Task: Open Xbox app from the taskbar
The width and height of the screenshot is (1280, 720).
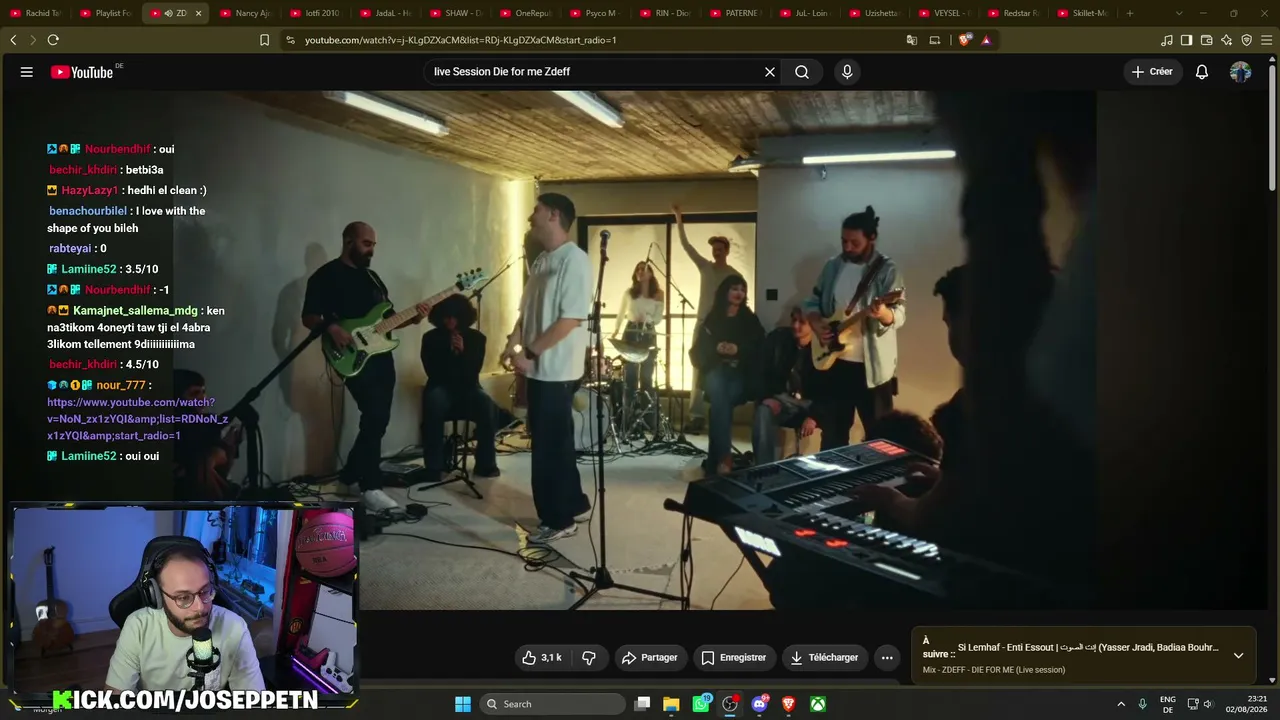Action: [x=818, y=704]
